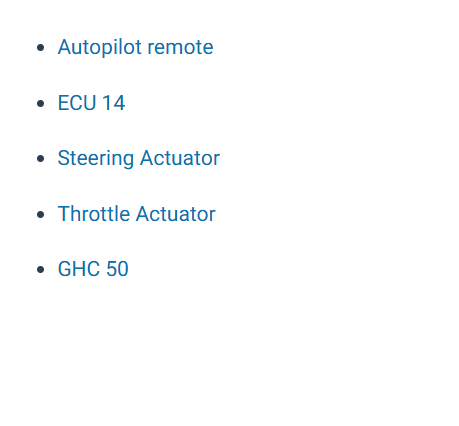Click the bullet beside GHC 50
Image resolution: width=459 pixels, height=426 pixels.
pyautogui.click(x=41, y=269)
